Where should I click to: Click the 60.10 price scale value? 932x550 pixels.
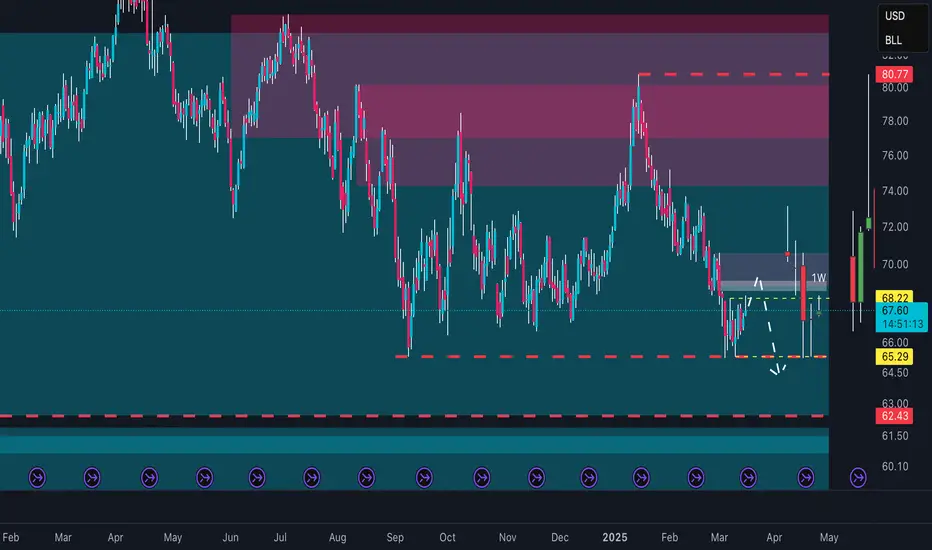(x=895, y=467)
